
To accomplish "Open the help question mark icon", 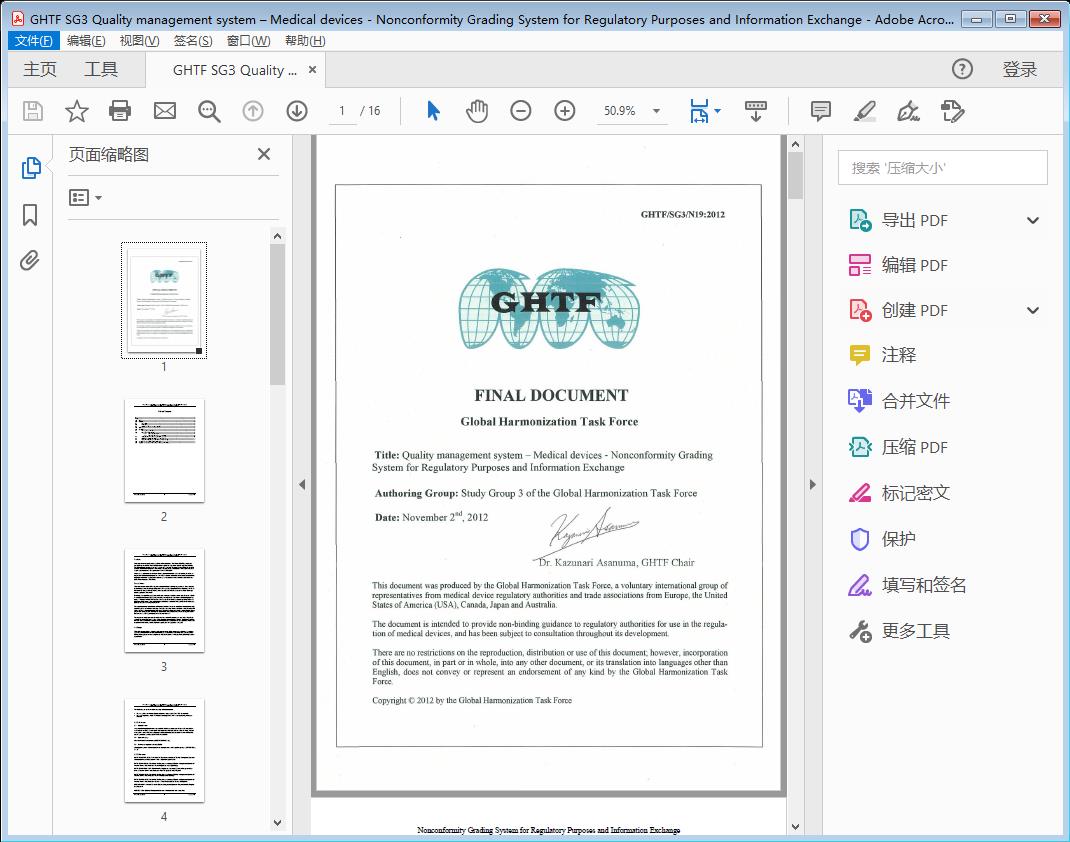I will pyautogui.click(x=962, y=69).
